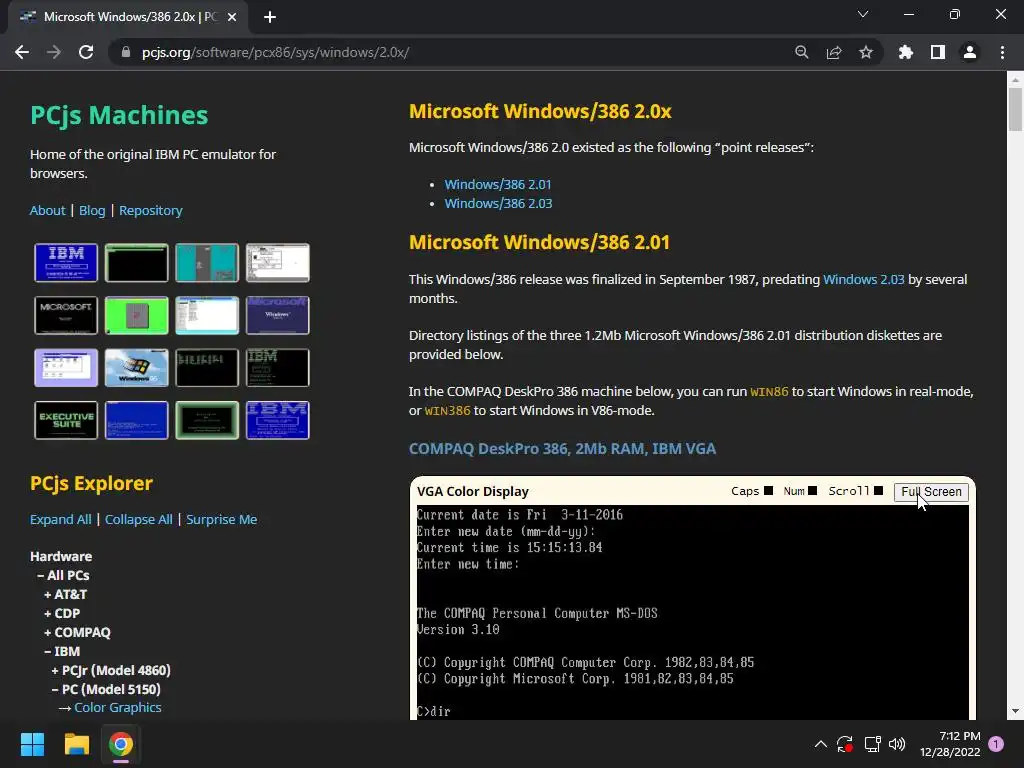This screenshot has width=1024, height=768.
Task: Open the teal and gray thumbnail
Action: [207, 263]
